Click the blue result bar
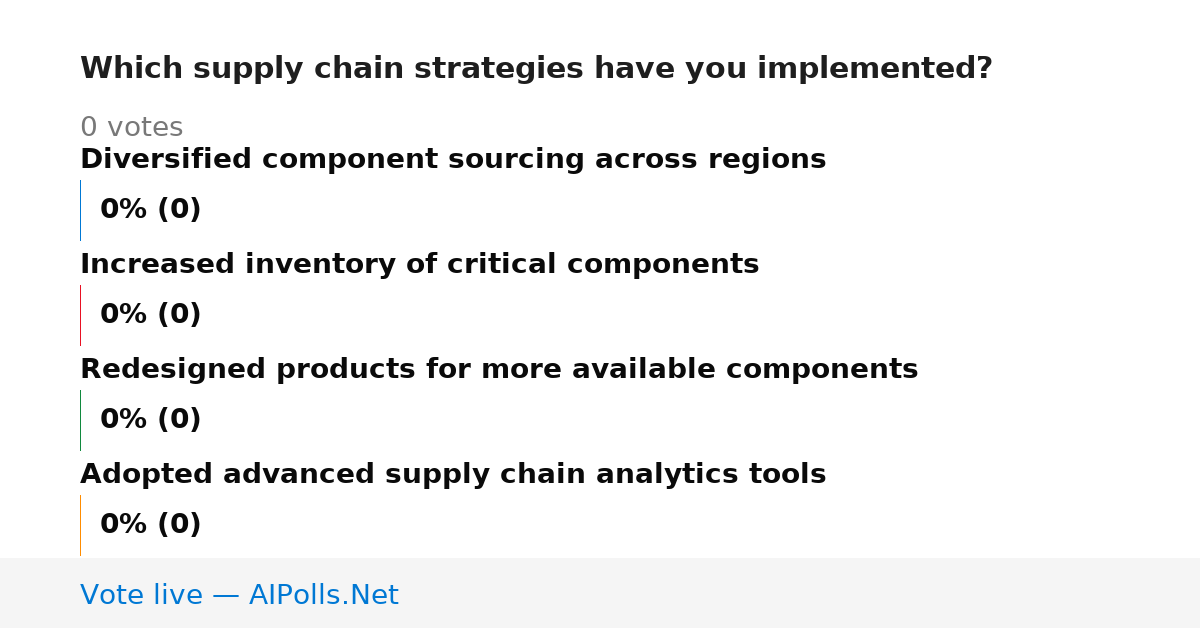Viewport: 1200px width, 628px height. click(x=80, y=210)
